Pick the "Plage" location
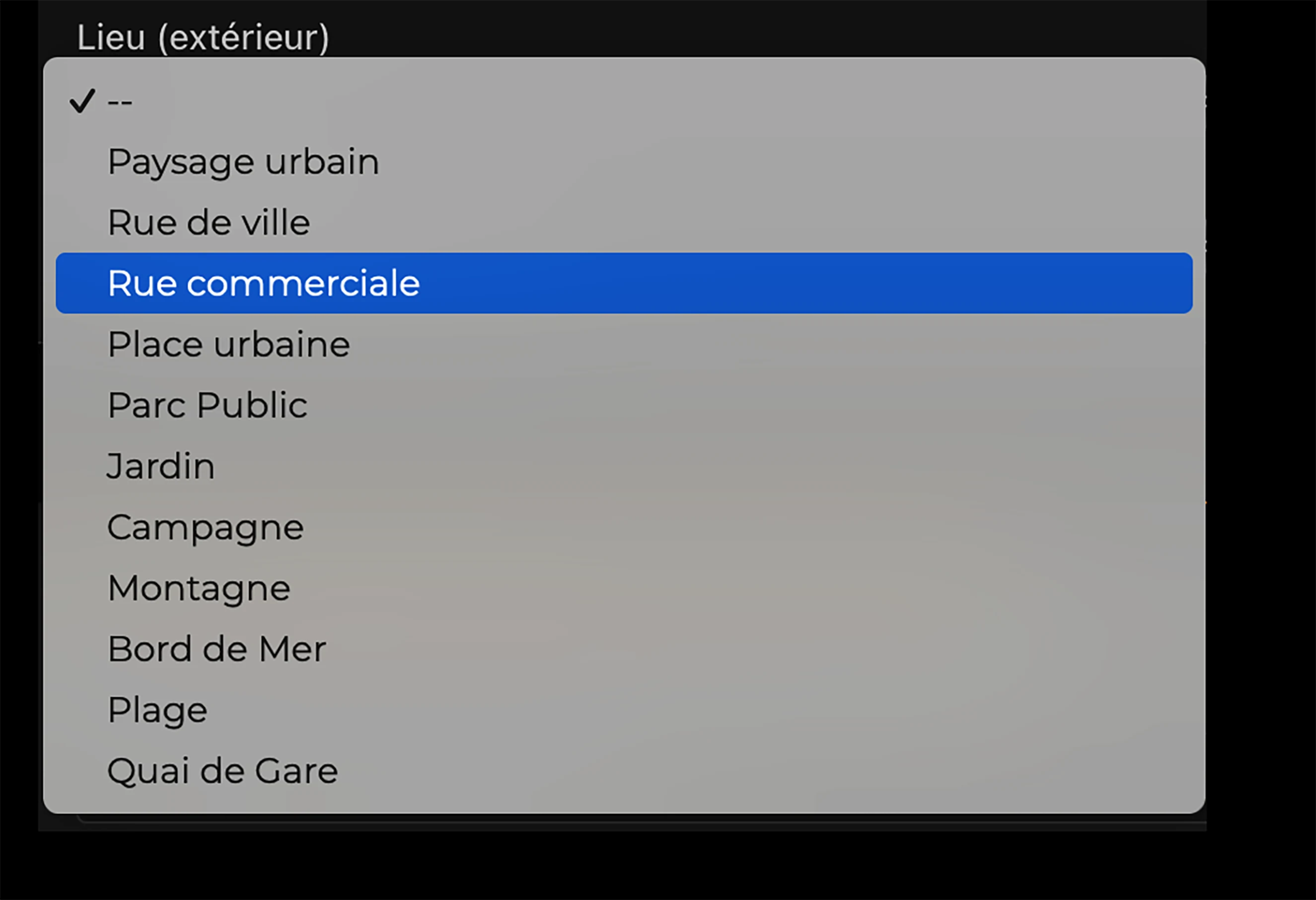This screenshot has height=900, width=1316. 157,710
